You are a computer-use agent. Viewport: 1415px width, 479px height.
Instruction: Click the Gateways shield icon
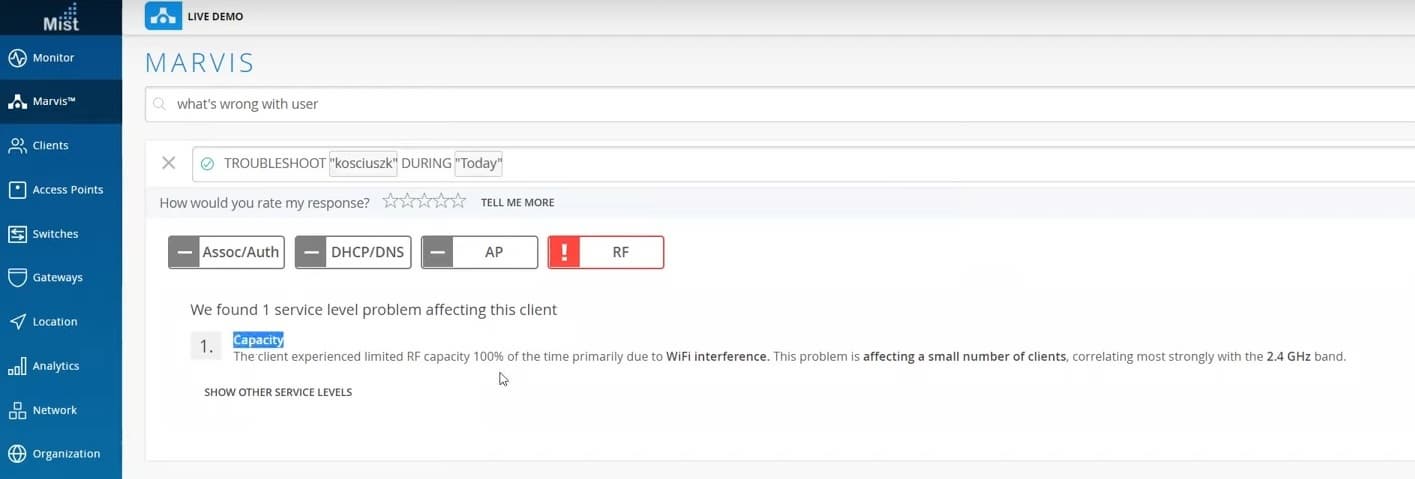click(17, 278)
